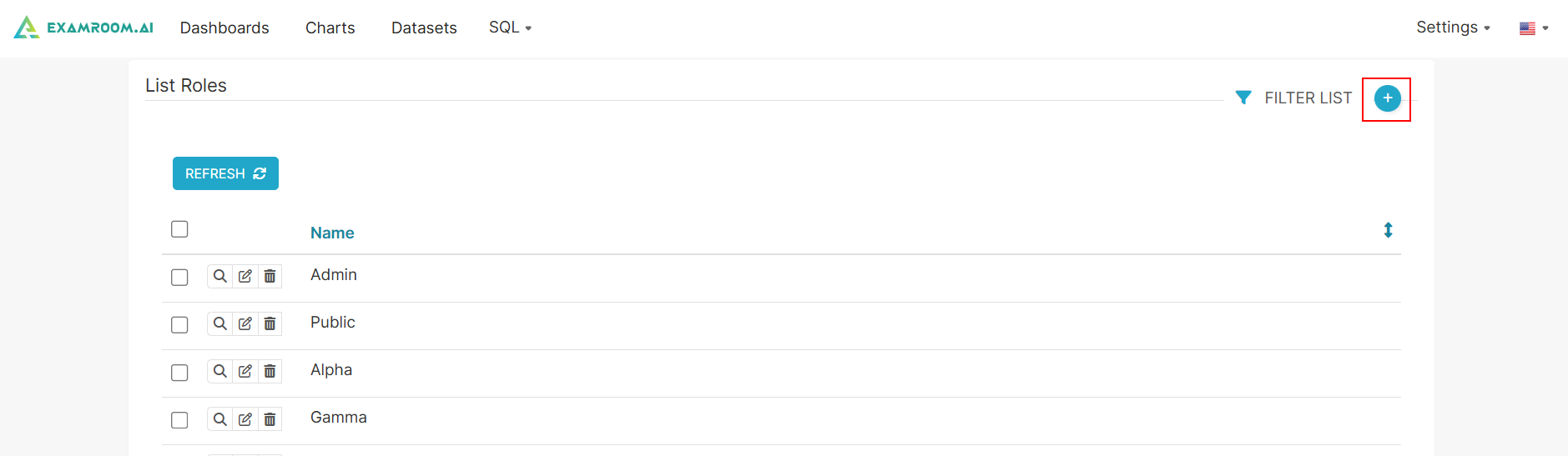Tick the Alpha row checkbox
The image size is (1568, 456).
[x=179, y=372]
